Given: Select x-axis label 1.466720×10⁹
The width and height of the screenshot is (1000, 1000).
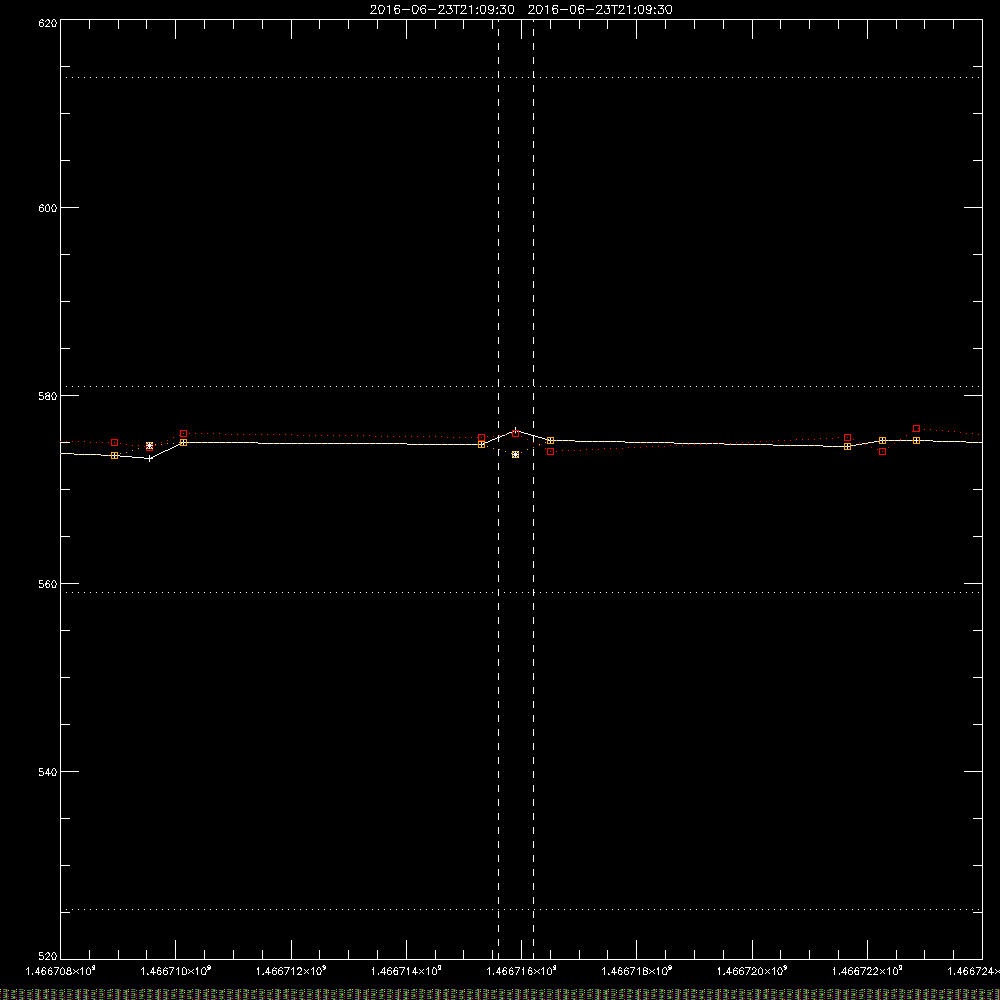Looking at the screenshot, I should point(752,971).
